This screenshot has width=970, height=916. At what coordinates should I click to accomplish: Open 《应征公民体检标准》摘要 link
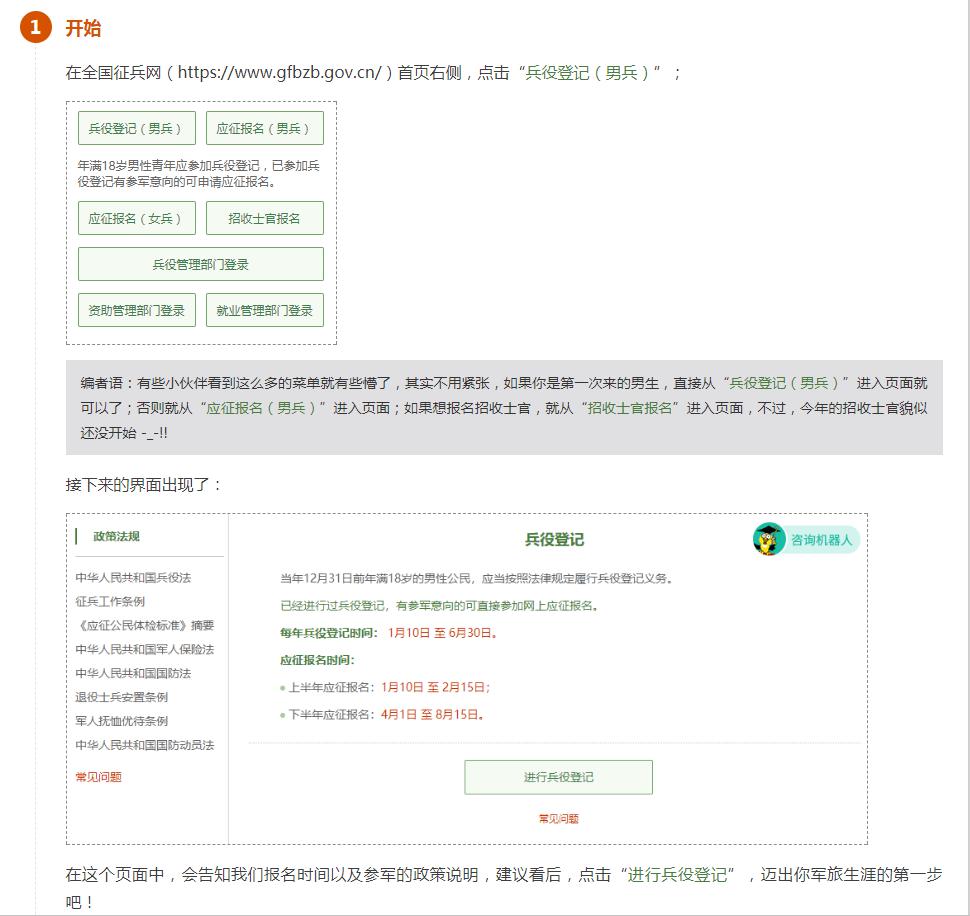point(145,626)
